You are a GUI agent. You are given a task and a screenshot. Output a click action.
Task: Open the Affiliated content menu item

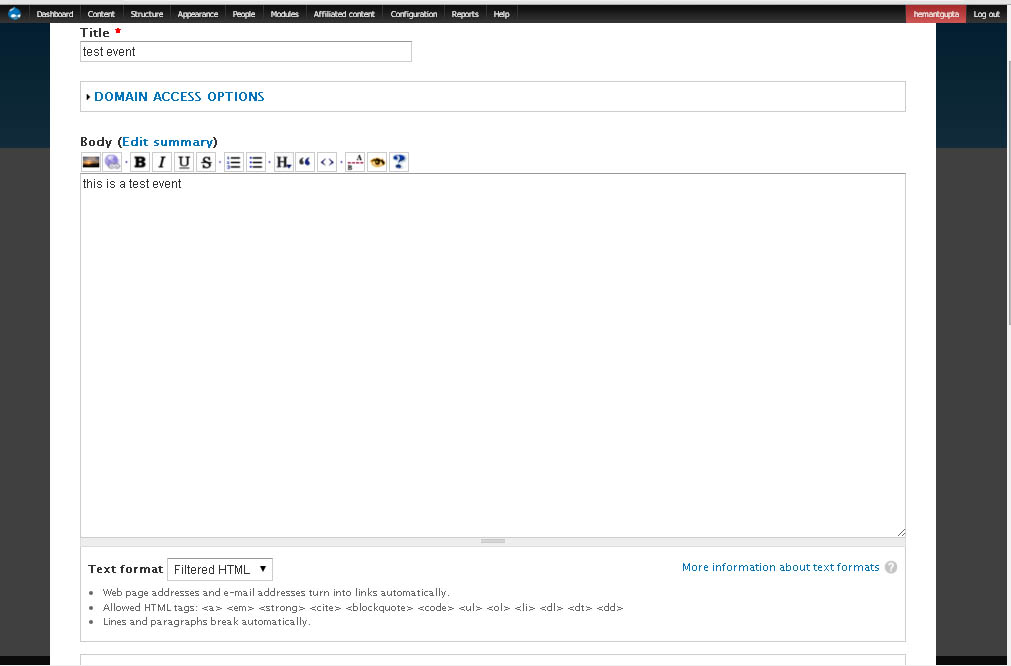point(344,14)
